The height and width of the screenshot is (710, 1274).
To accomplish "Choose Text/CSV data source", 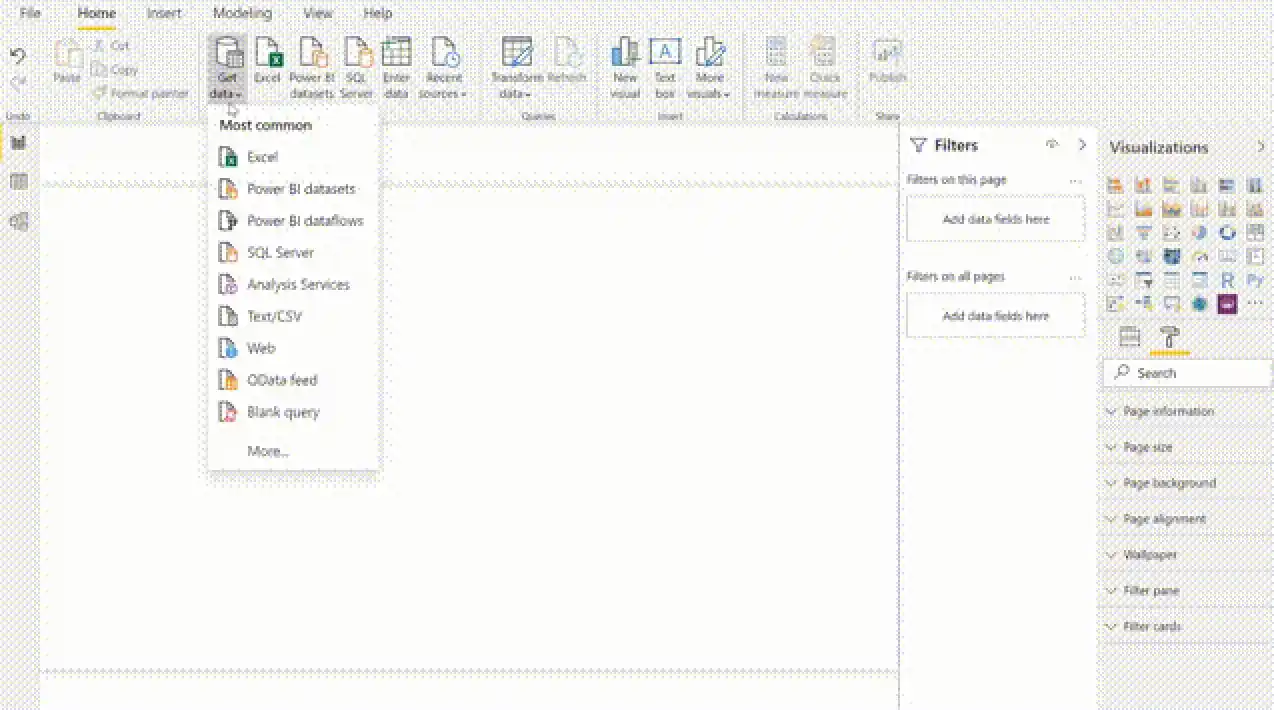I will [293, 317].
